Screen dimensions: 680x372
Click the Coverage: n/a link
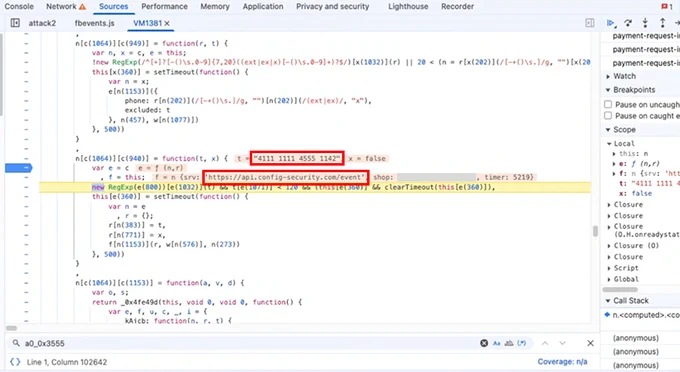pyautogui.click(x=562, y=362)
